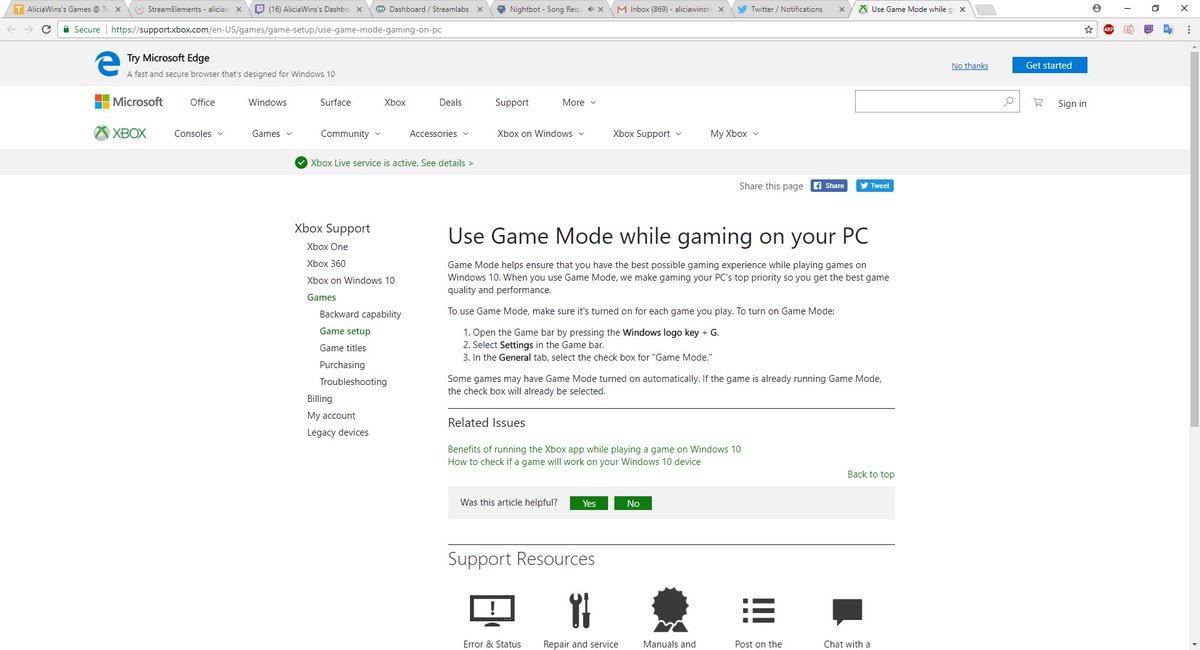Expand the My Xbox dropdown
This screenshot has width=1200, height=650.
(734, 133)
